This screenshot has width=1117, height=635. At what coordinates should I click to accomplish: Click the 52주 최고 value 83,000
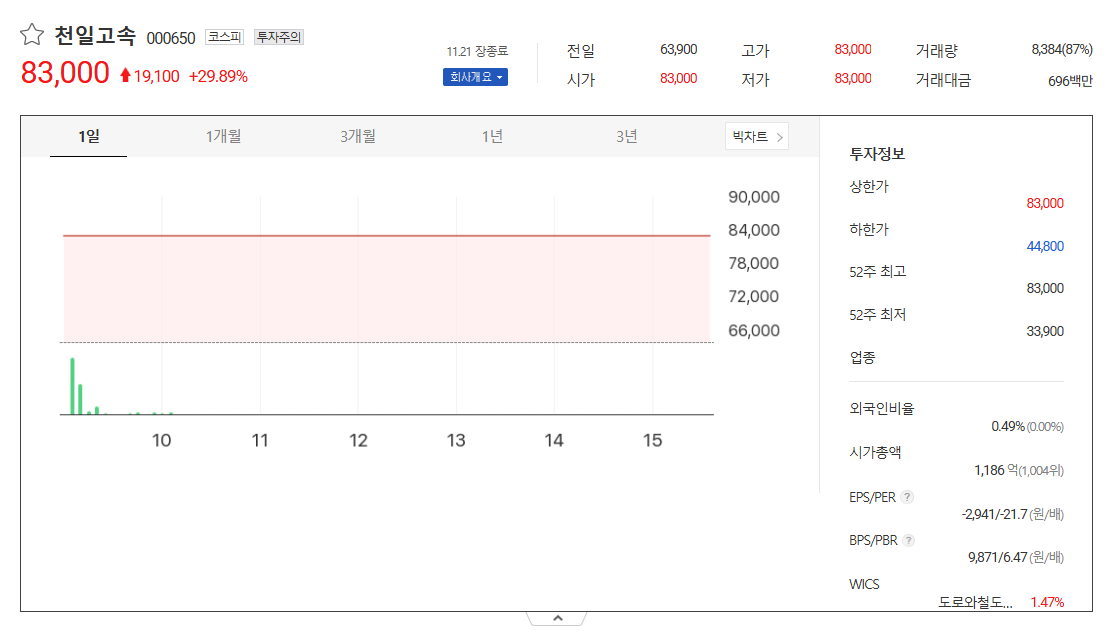(x=1045, y=288)
